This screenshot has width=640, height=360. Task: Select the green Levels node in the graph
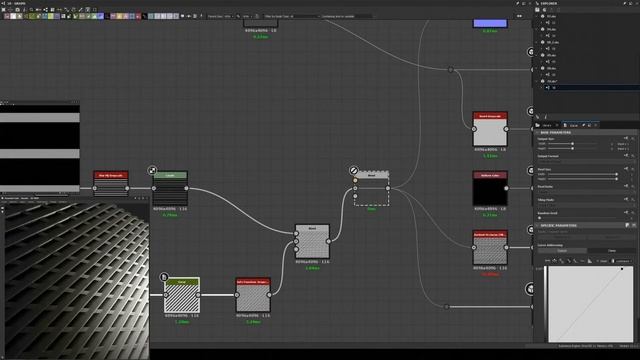[170, 189]
